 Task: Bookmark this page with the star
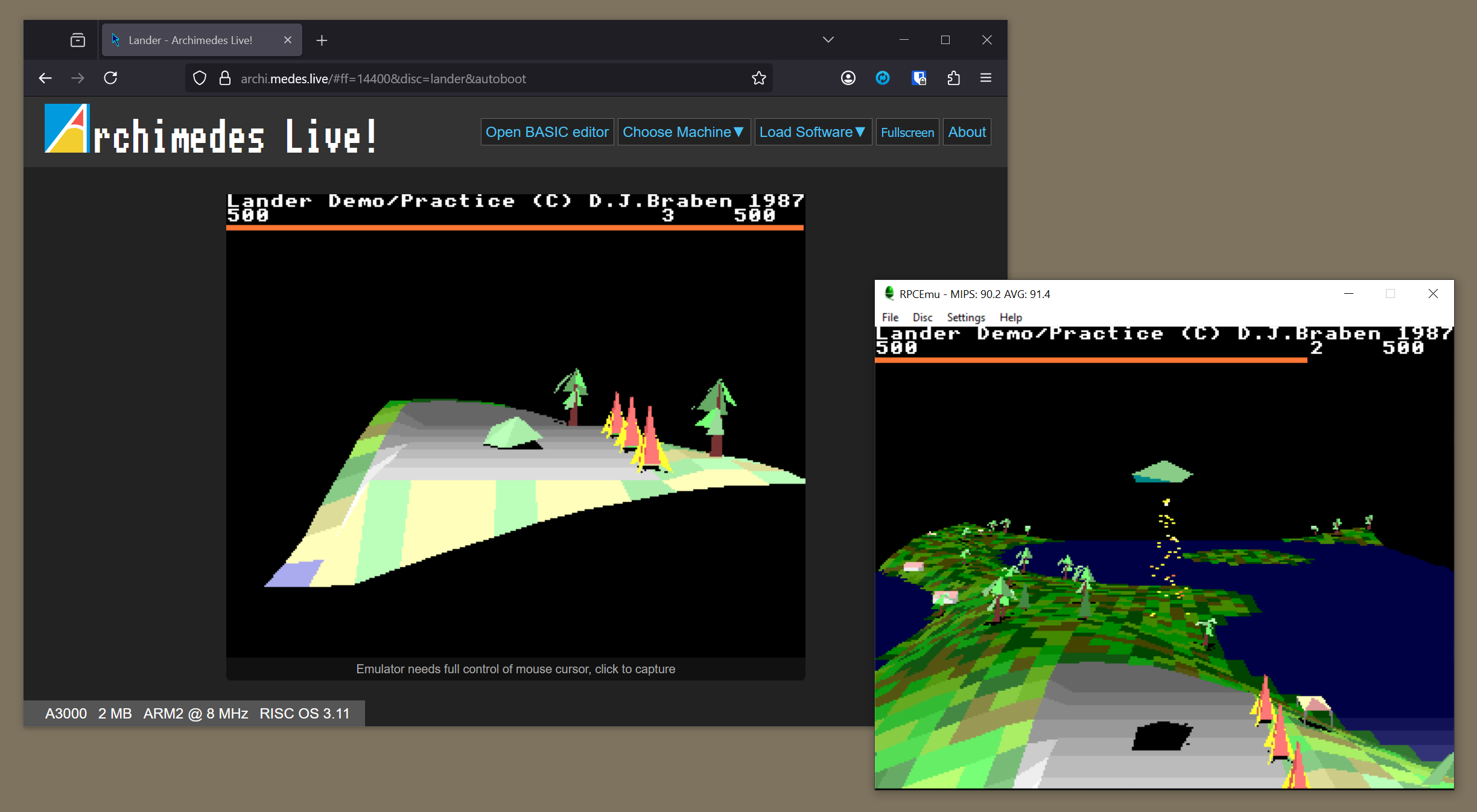tap(759, 78)
